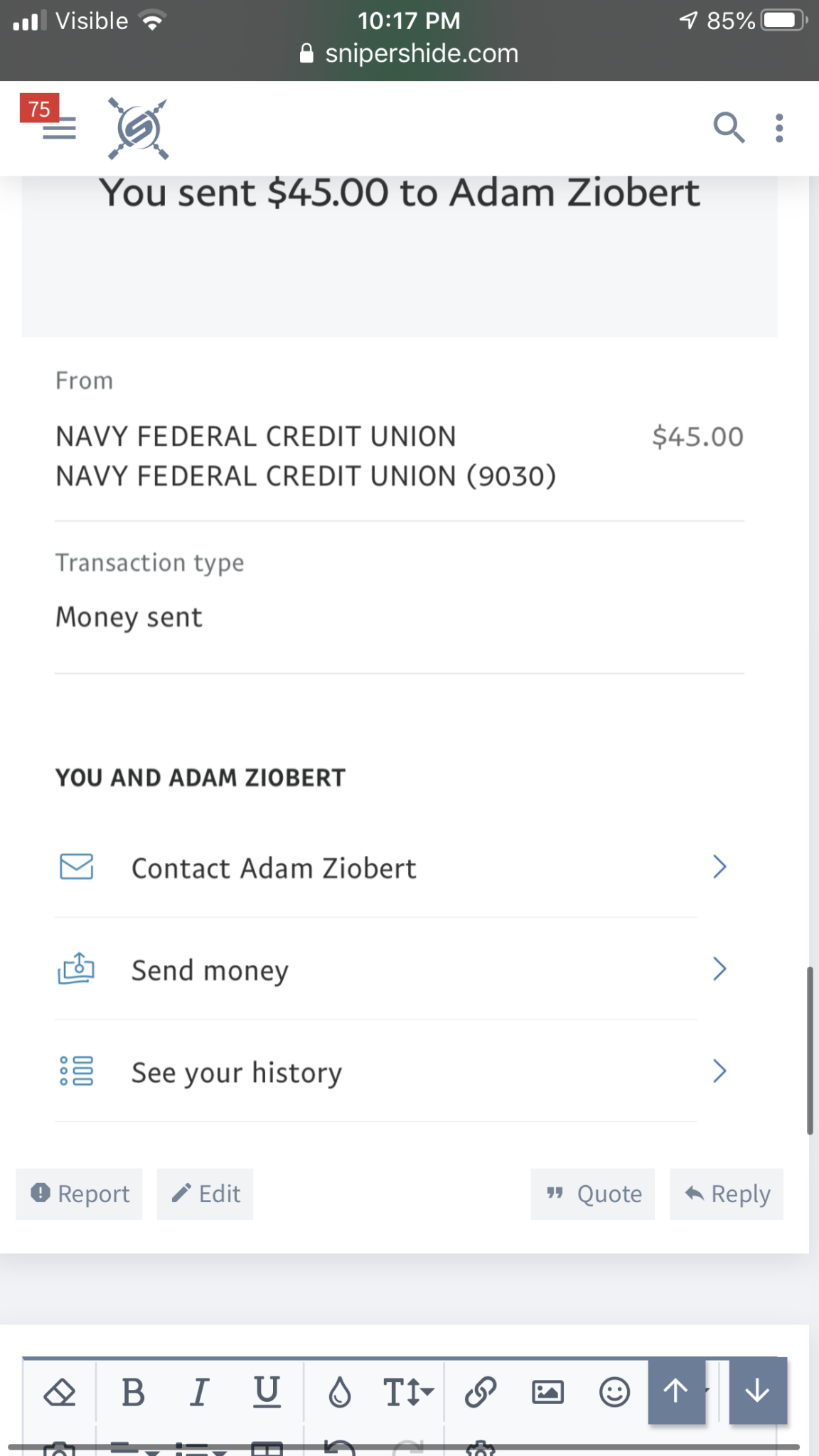Click the remove formatting eraser icon
Image resolution: width=819 pixels, height=1456 pixels.
coord(59,1392)
